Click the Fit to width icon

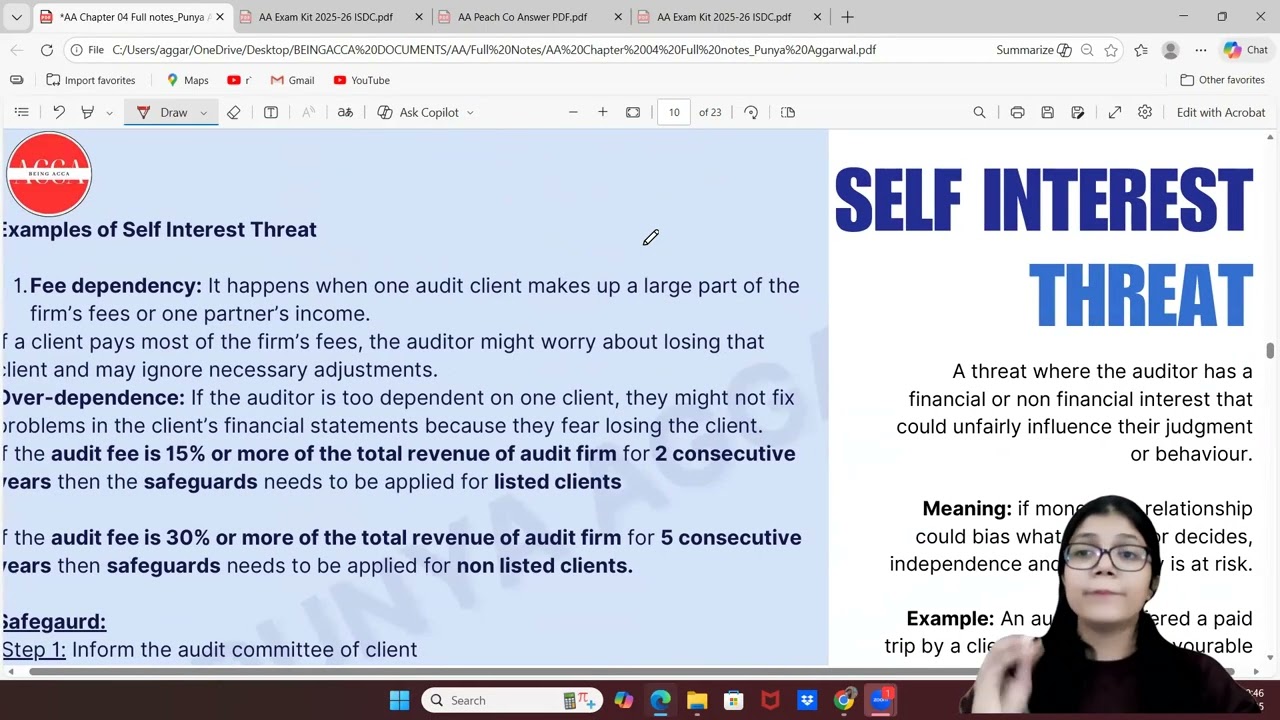[x=633, y=112]
